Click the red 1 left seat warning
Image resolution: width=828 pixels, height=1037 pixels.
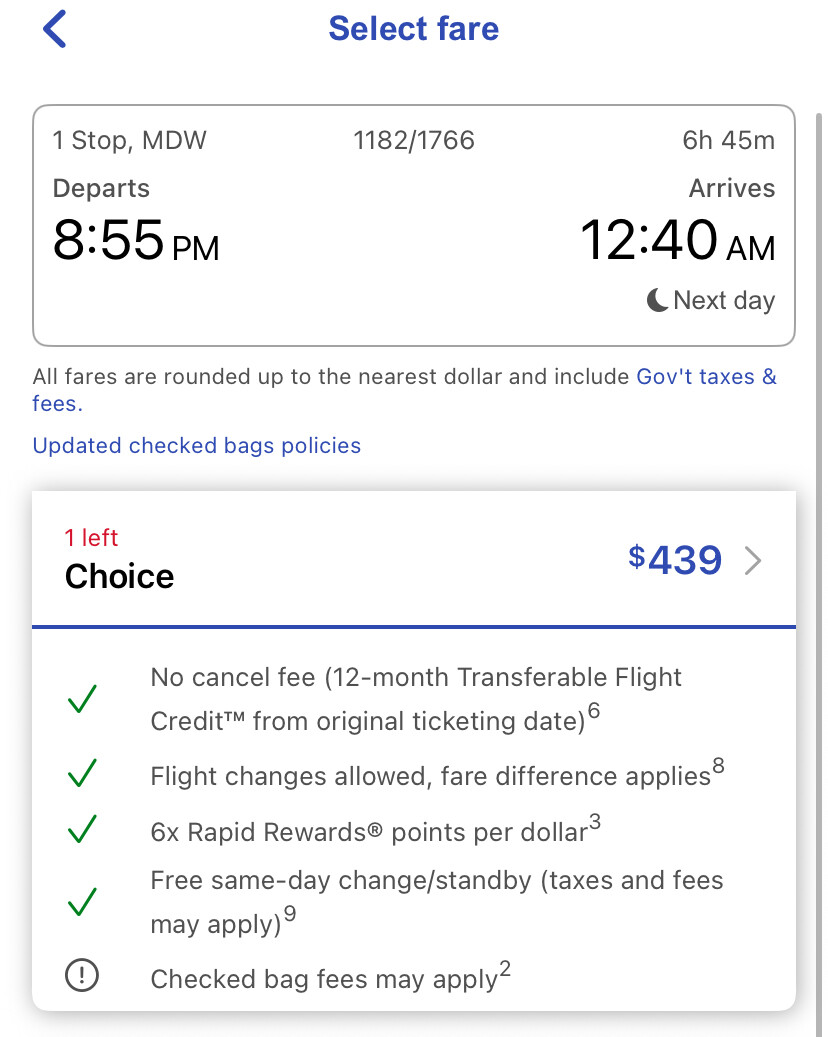(x=91, y=538)
